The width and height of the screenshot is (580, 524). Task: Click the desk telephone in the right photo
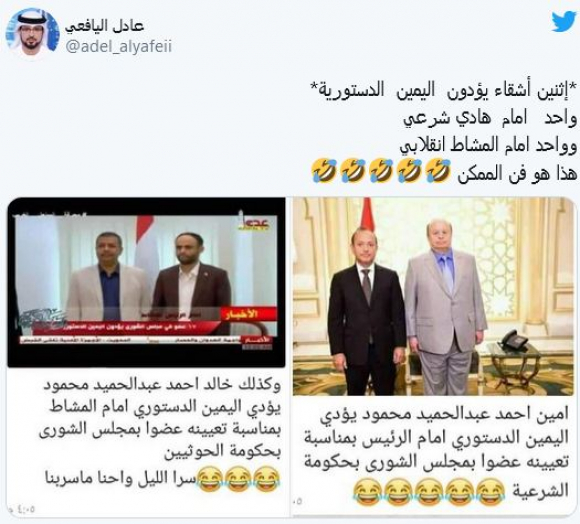(x=515, y=340)
